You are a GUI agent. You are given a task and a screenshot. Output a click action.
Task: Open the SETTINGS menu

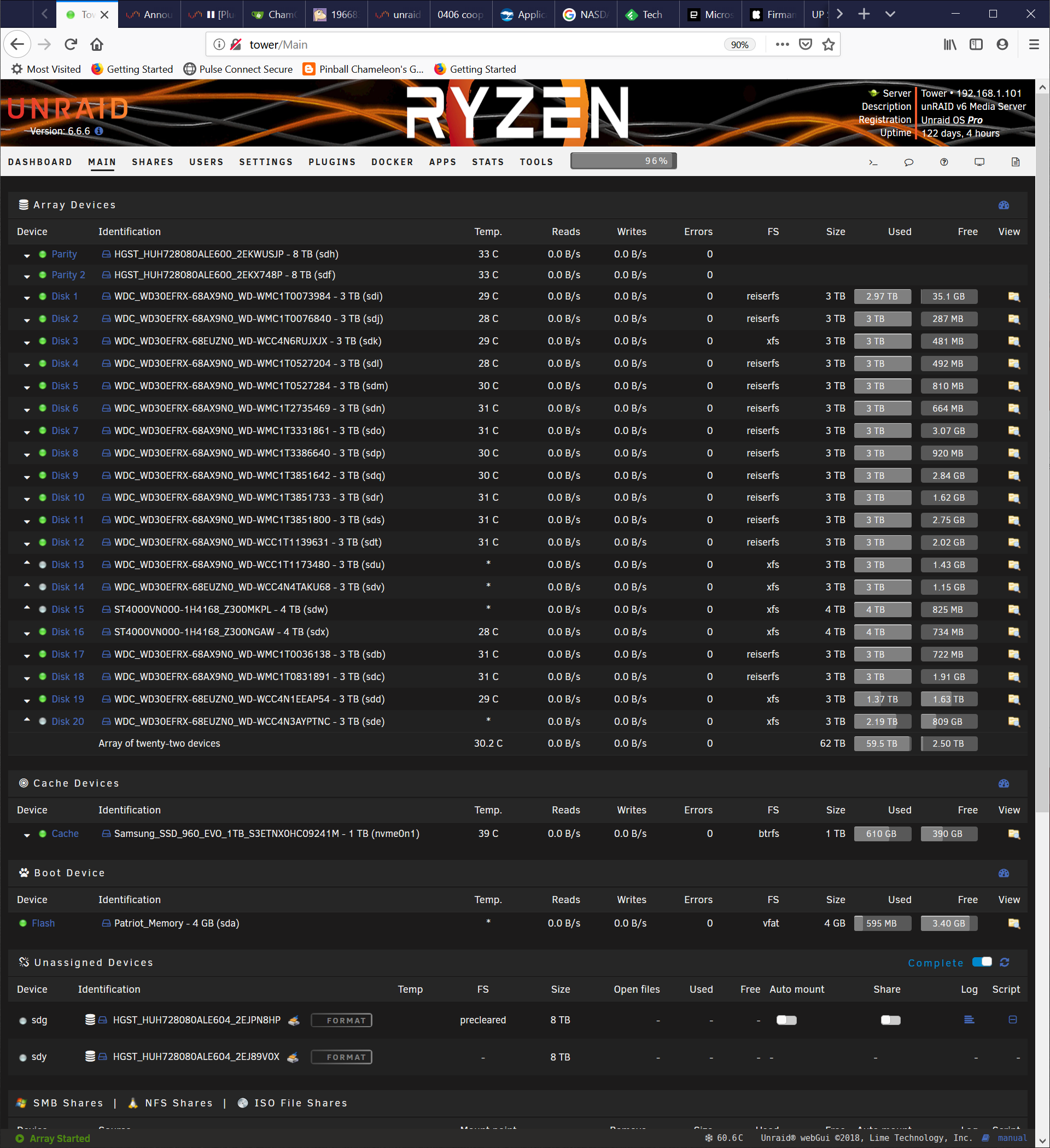(266, 162)
